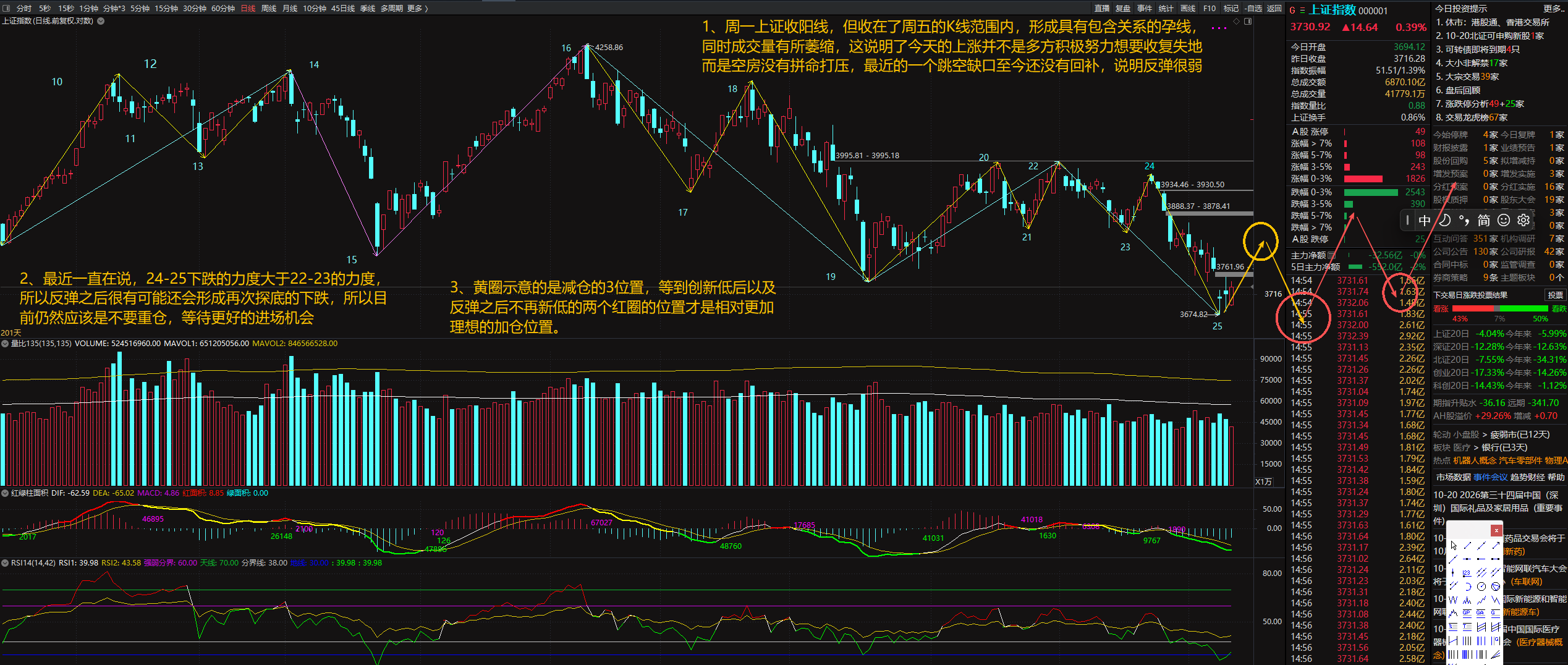1568x665 pixels.
Task: Switch to the 60分钟 period tab
Action: pyautogui.click(x=223, y=8)
